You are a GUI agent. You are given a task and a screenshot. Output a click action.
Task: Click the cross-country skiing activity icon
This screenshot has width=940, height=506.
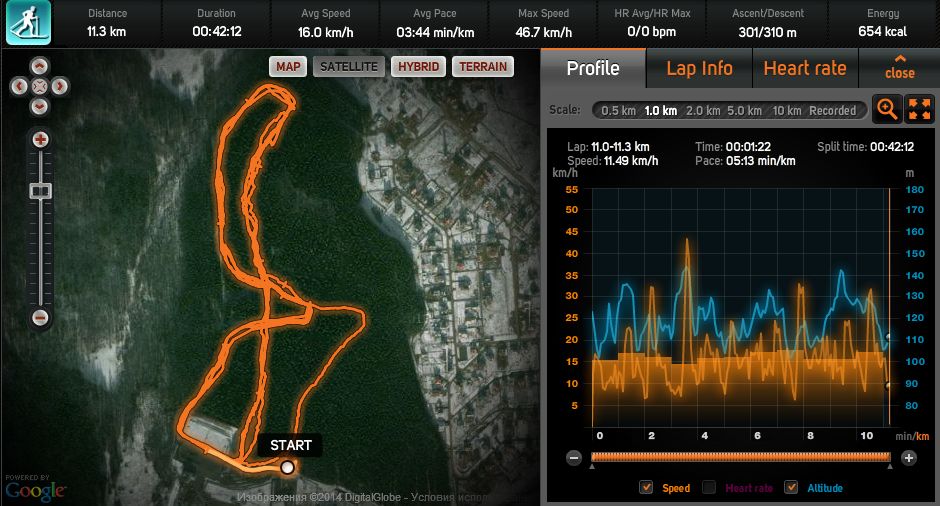tap(28, 23)
